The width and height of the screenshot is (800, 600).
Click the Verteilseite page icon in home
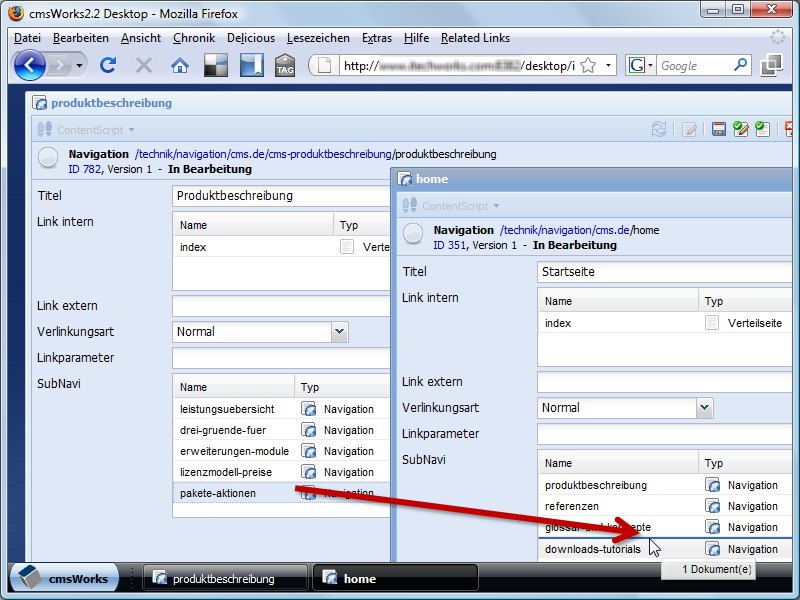712,323
